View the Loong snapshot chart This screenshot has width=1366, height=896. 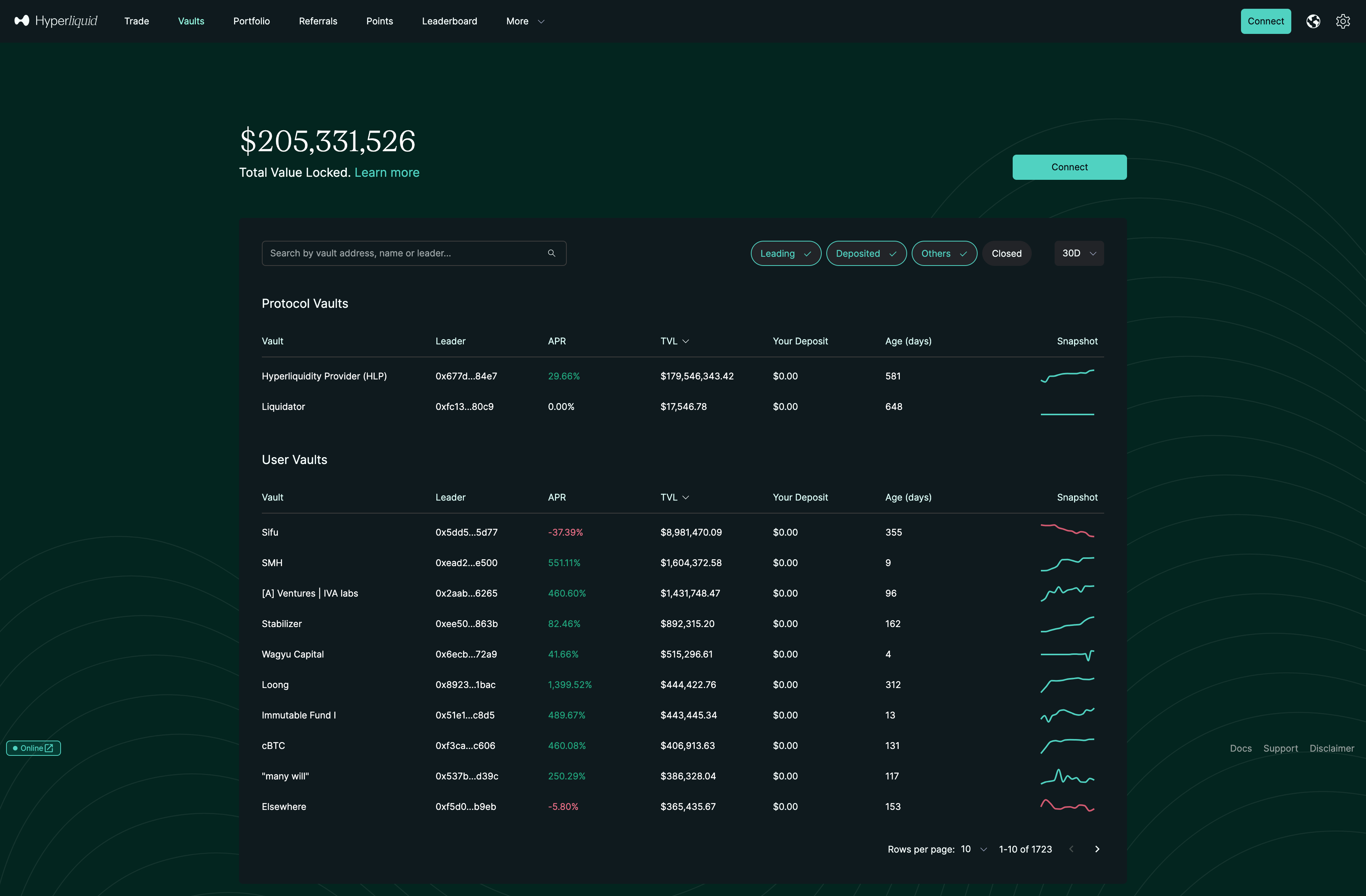coord(1067,685)
